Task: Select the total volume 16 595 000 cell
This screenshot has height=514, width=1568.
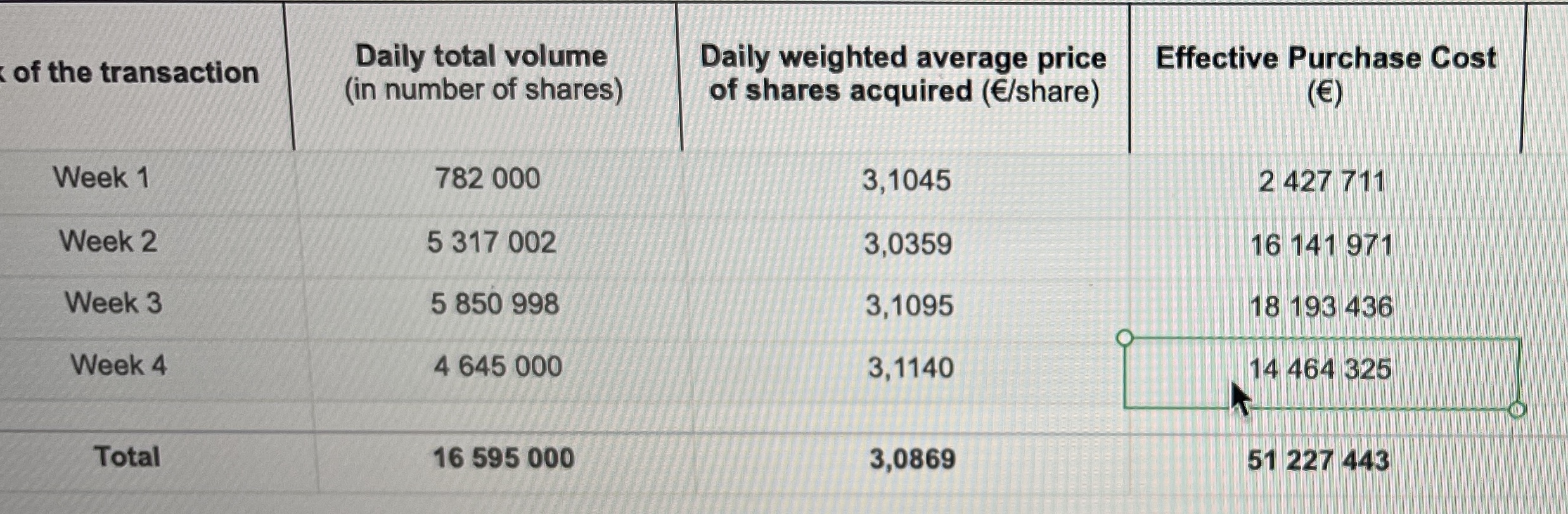Action: [503, 458]
